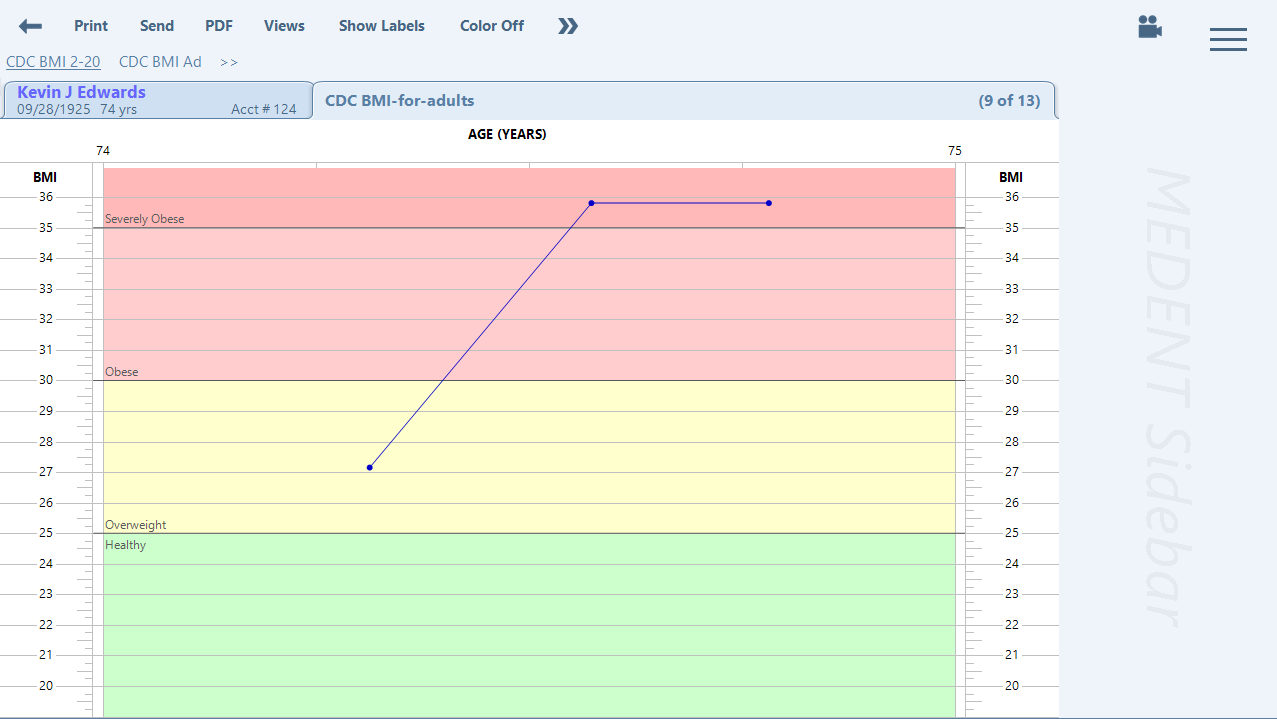The width and height of the screenshot is (1277, 719).
Task: Open the CDC BMI 2-20 chart link
Action: click(x=53, y=62)
